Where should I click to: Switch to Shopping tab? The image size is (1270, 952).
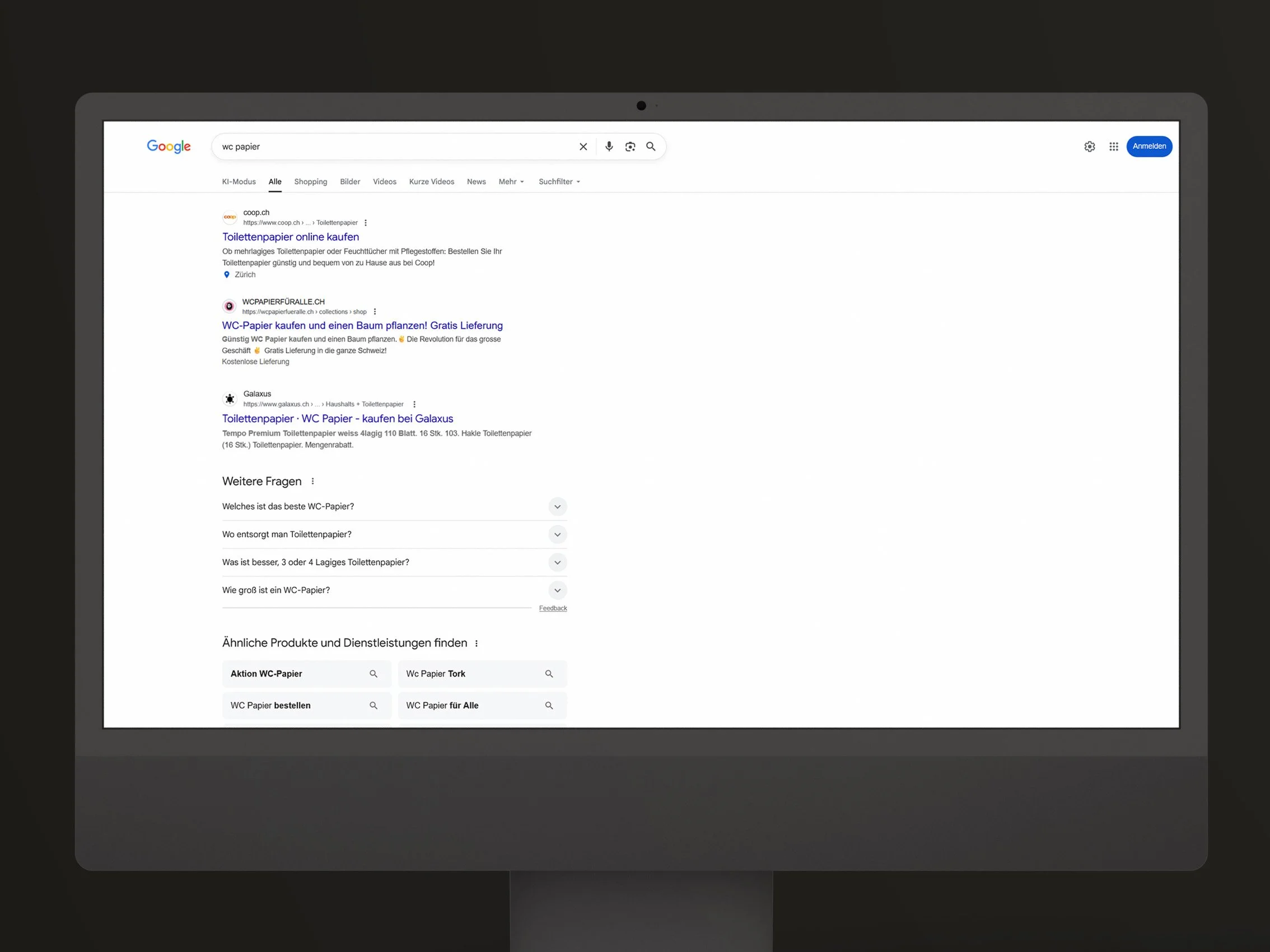(x=311, y=181)
